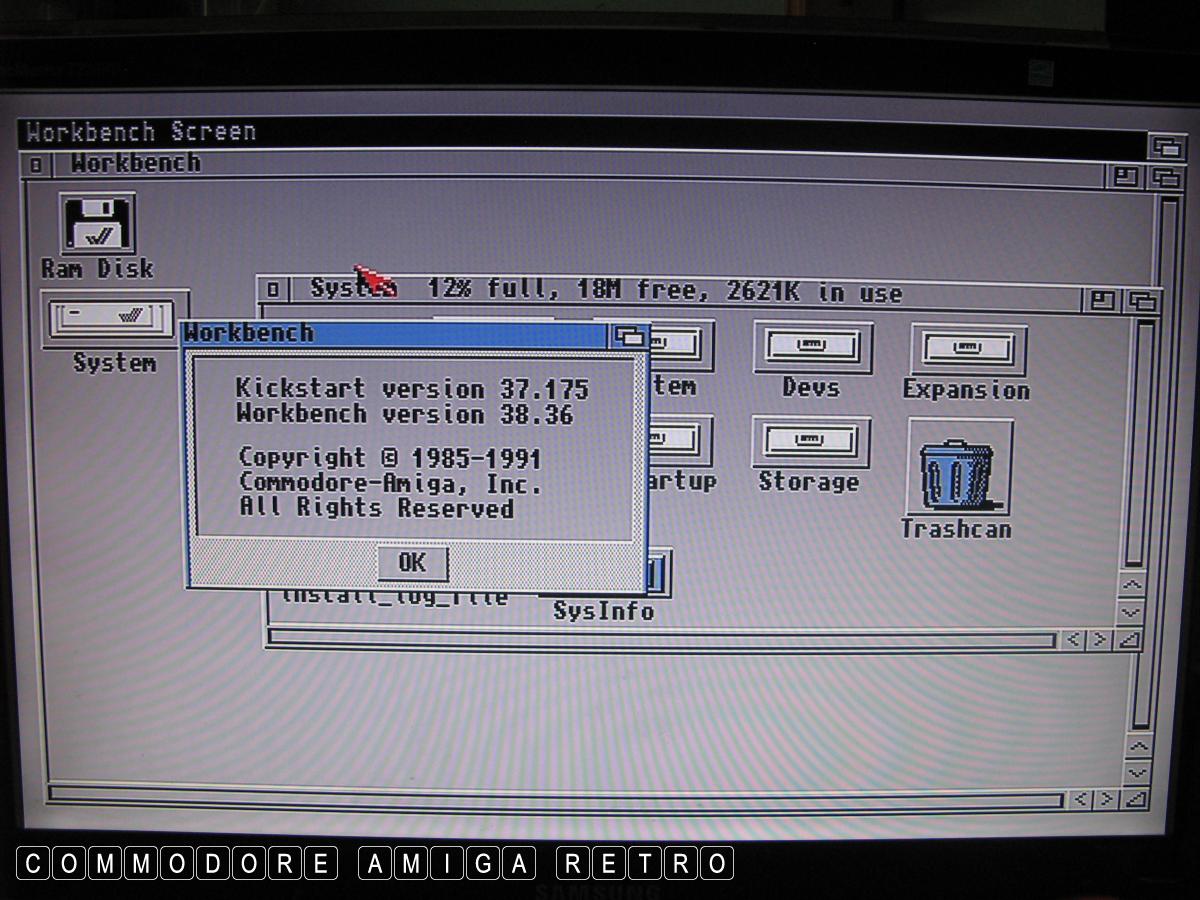Close the System drawer window
The height and width of the screenshot is (900, 1200).
tap(273, 291)
